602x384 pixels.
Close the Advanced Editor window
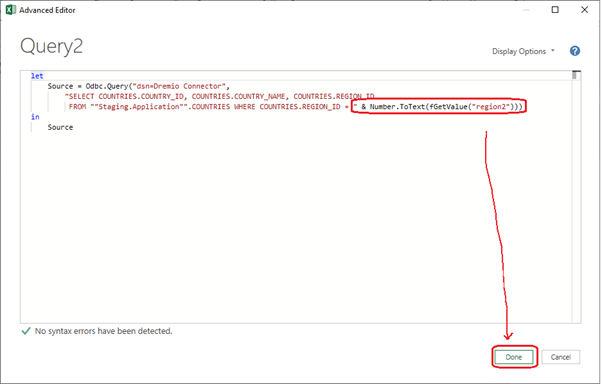tap(584, 10)
